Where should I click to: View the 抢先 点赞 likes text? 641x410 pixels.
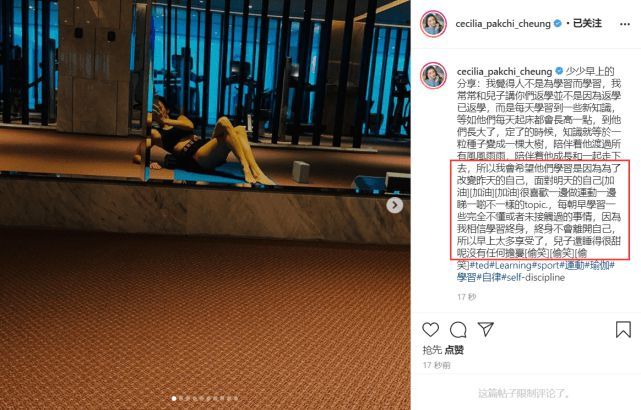click(x=443, y=350)
